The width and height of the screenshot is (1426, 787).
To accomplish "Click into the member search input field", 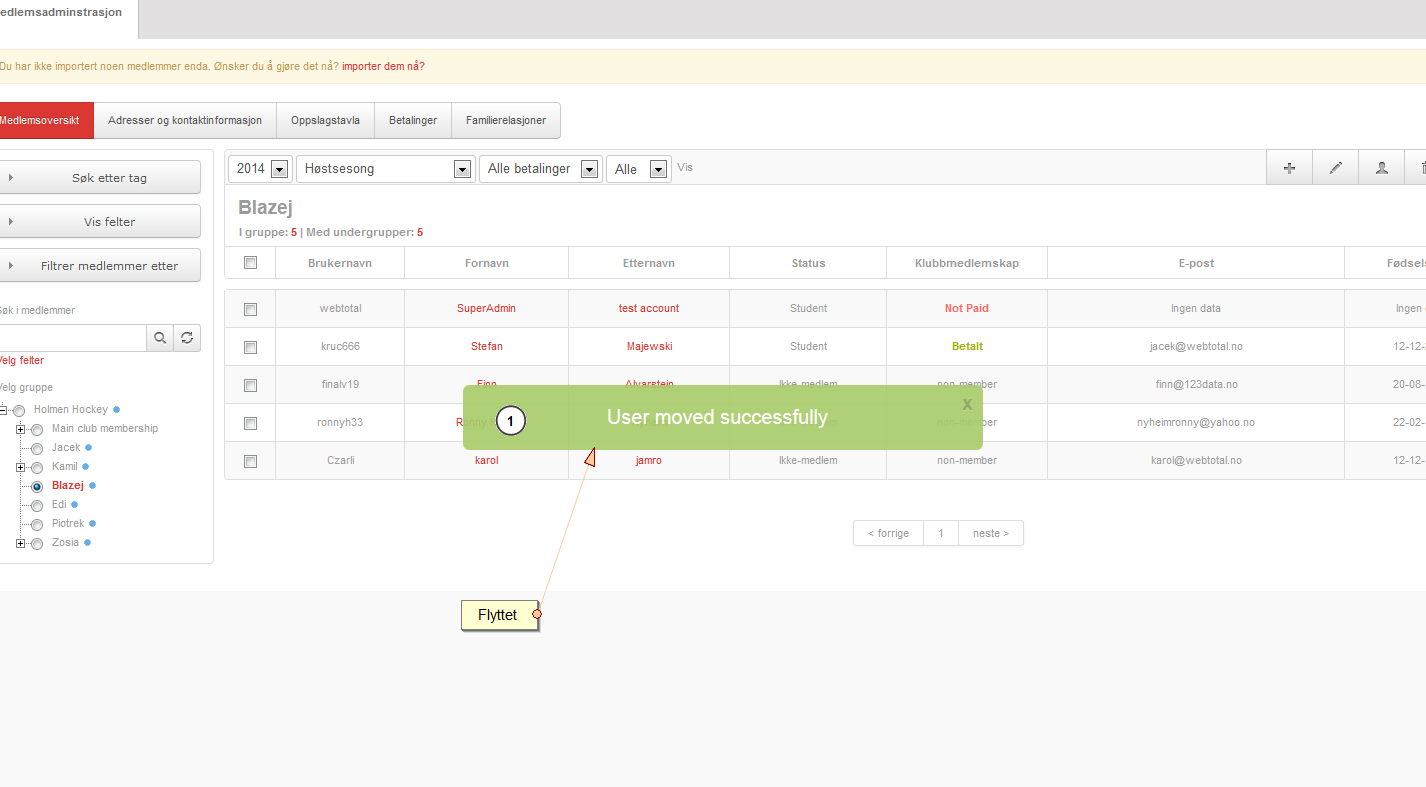I will click(72, 338).
